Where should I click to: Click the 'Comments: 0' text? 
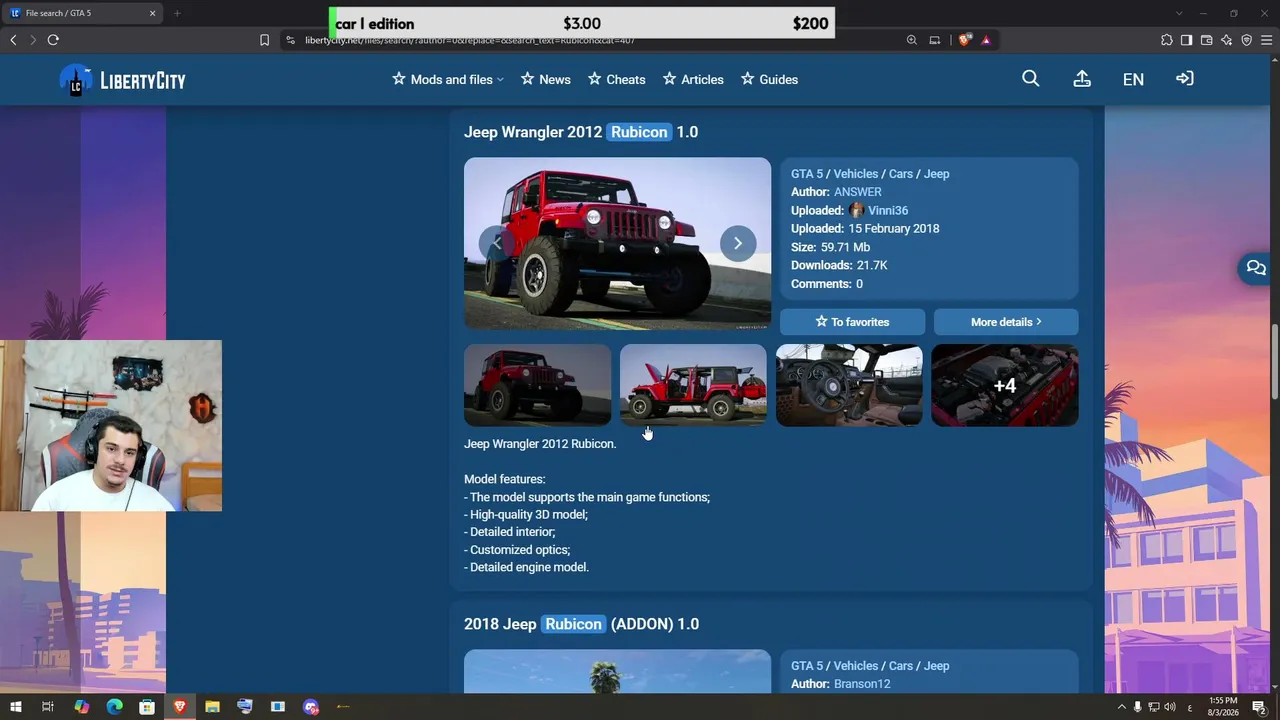pos(827,284)
